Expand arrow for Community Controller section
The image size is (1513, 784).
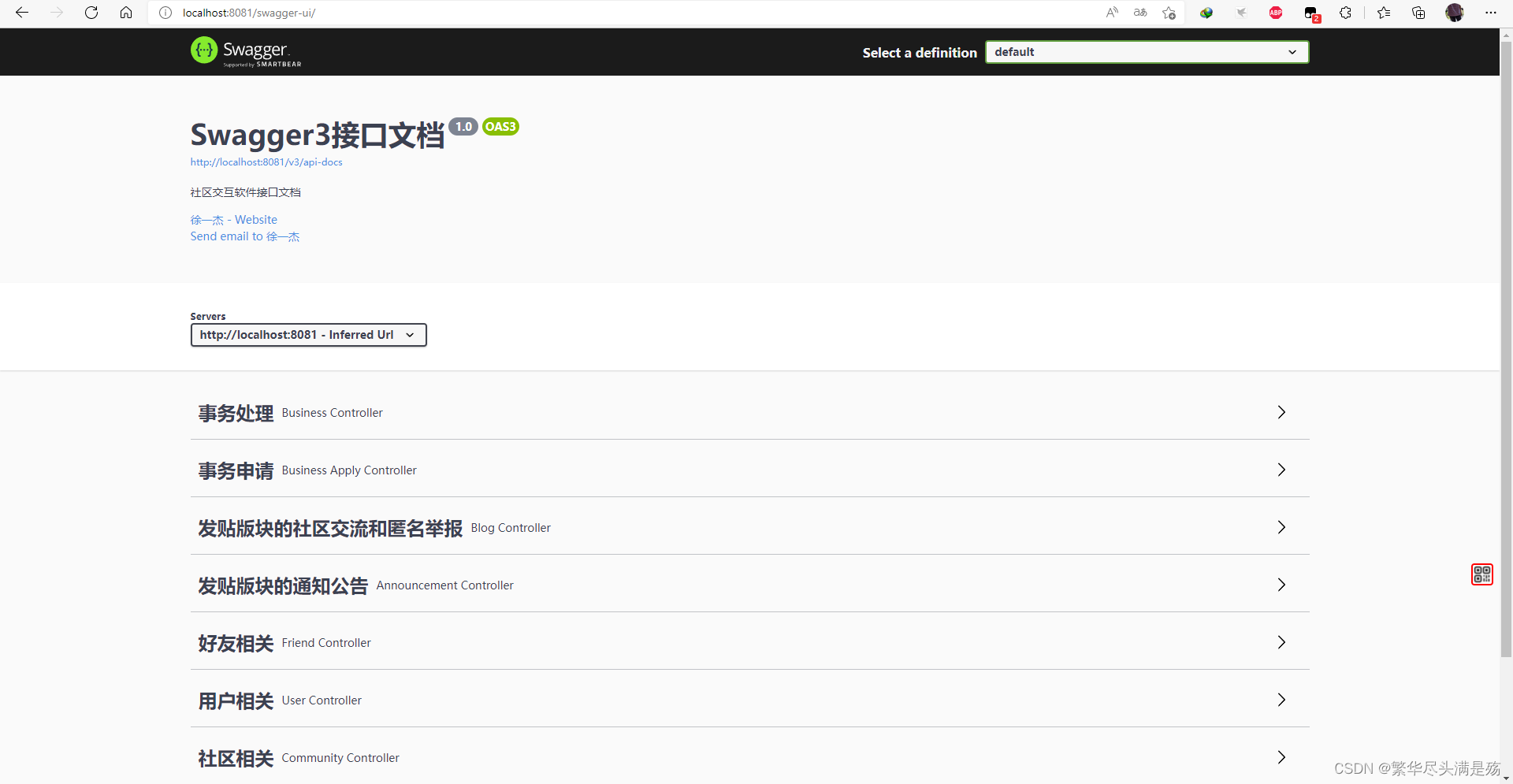click(1281, 757)
